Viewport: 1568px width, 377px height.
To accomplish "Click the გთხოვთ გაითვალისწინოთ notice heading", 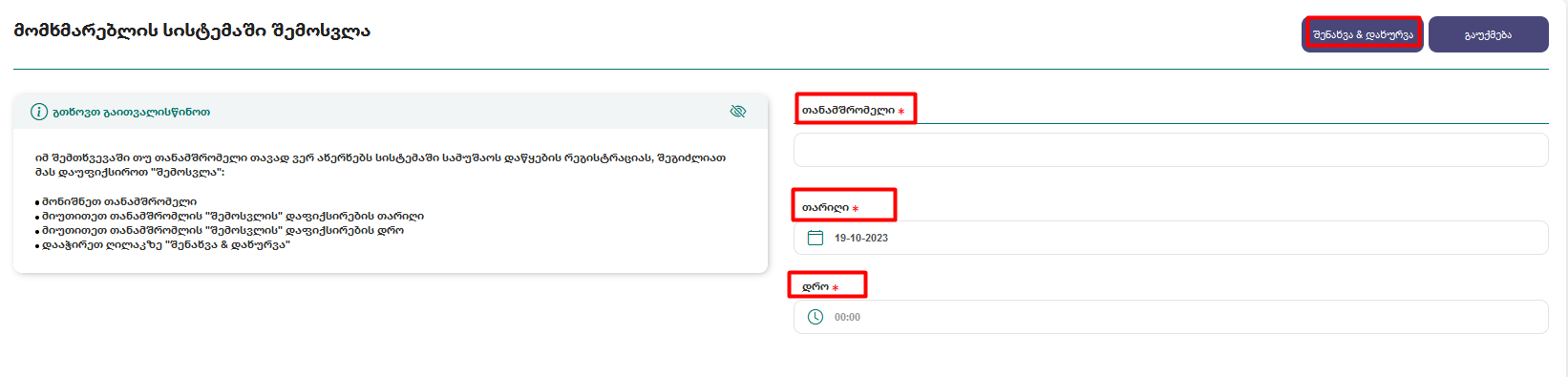I will 132,112.
